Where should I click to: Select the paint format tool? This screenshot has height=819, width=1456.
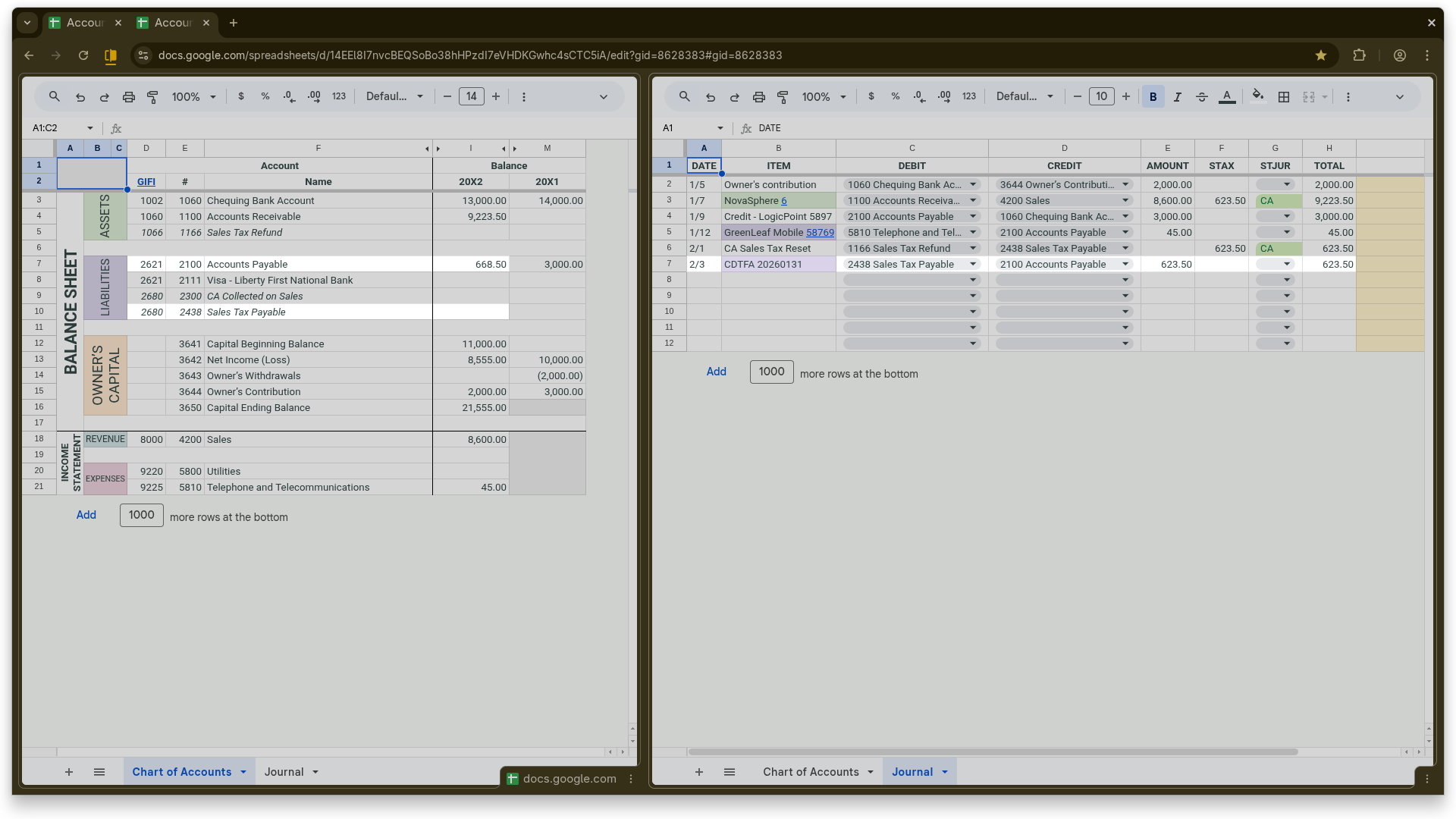click(783, 96)
